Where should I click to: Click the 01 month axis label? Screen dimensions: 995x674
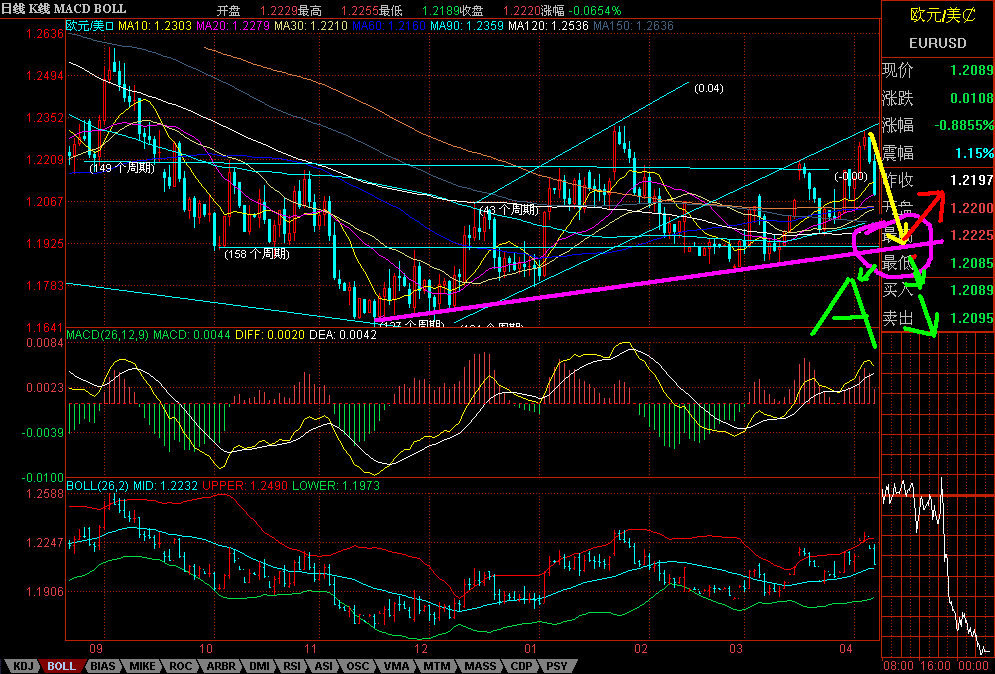pos(531,649)
